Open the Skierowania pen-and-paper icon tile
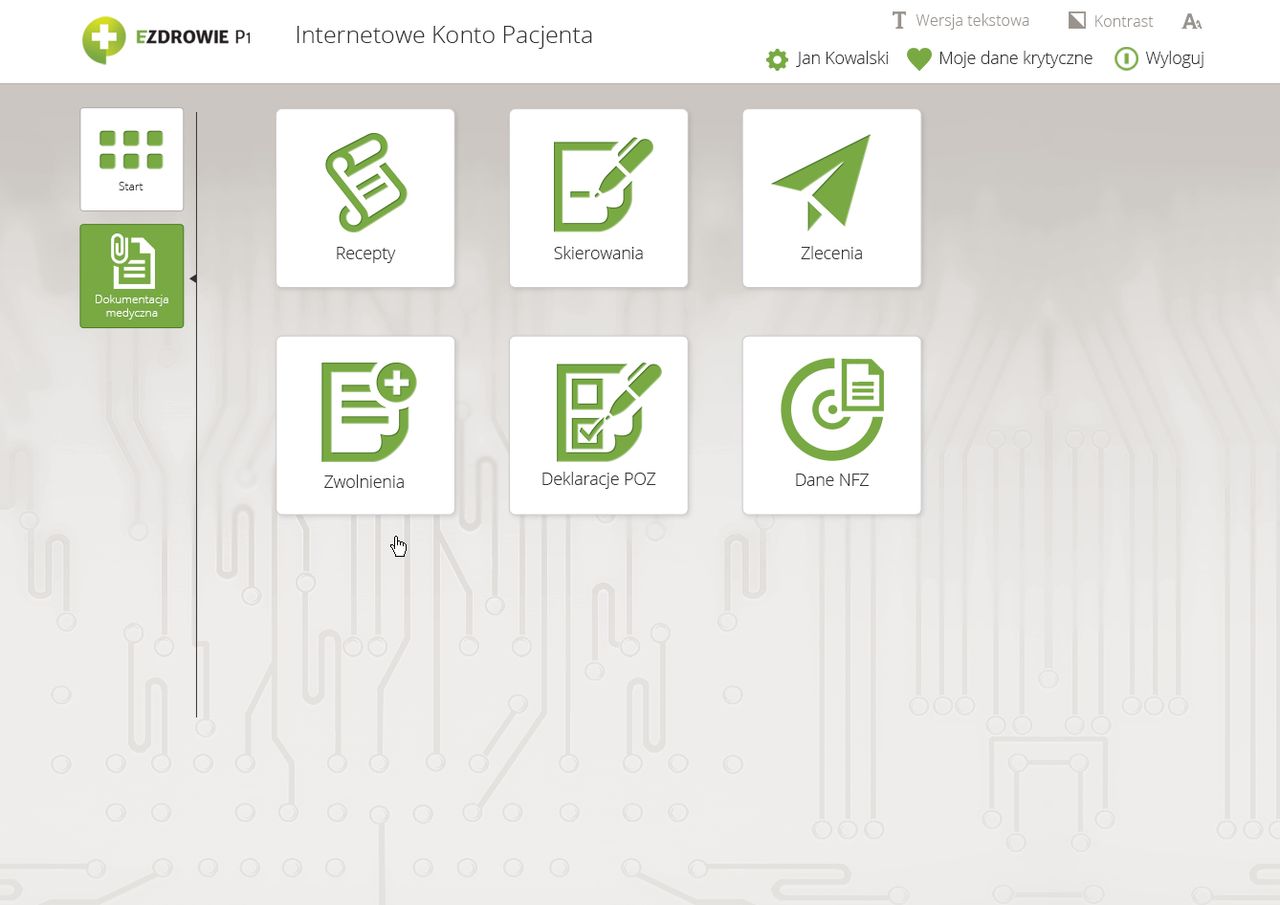 pos(598,198)
